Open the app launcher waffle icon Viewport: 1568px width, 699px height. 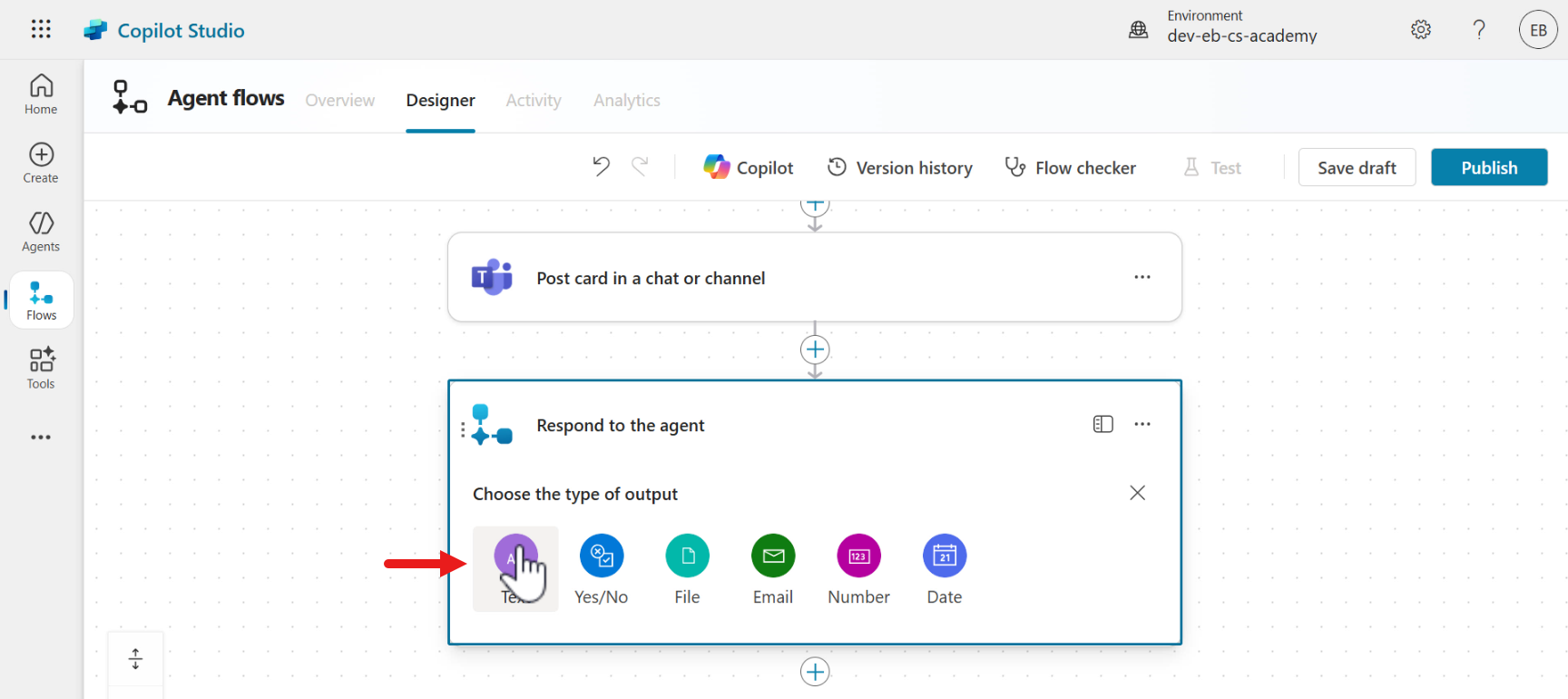tap(41, 29)
